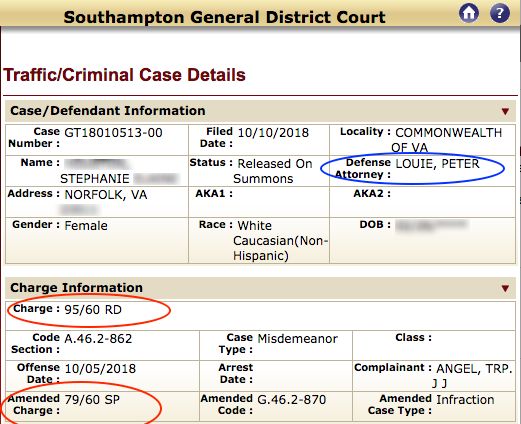Click the Misdemeanor case type value
The height and width of the screenshot is (424, 521).
click(297, 339)
